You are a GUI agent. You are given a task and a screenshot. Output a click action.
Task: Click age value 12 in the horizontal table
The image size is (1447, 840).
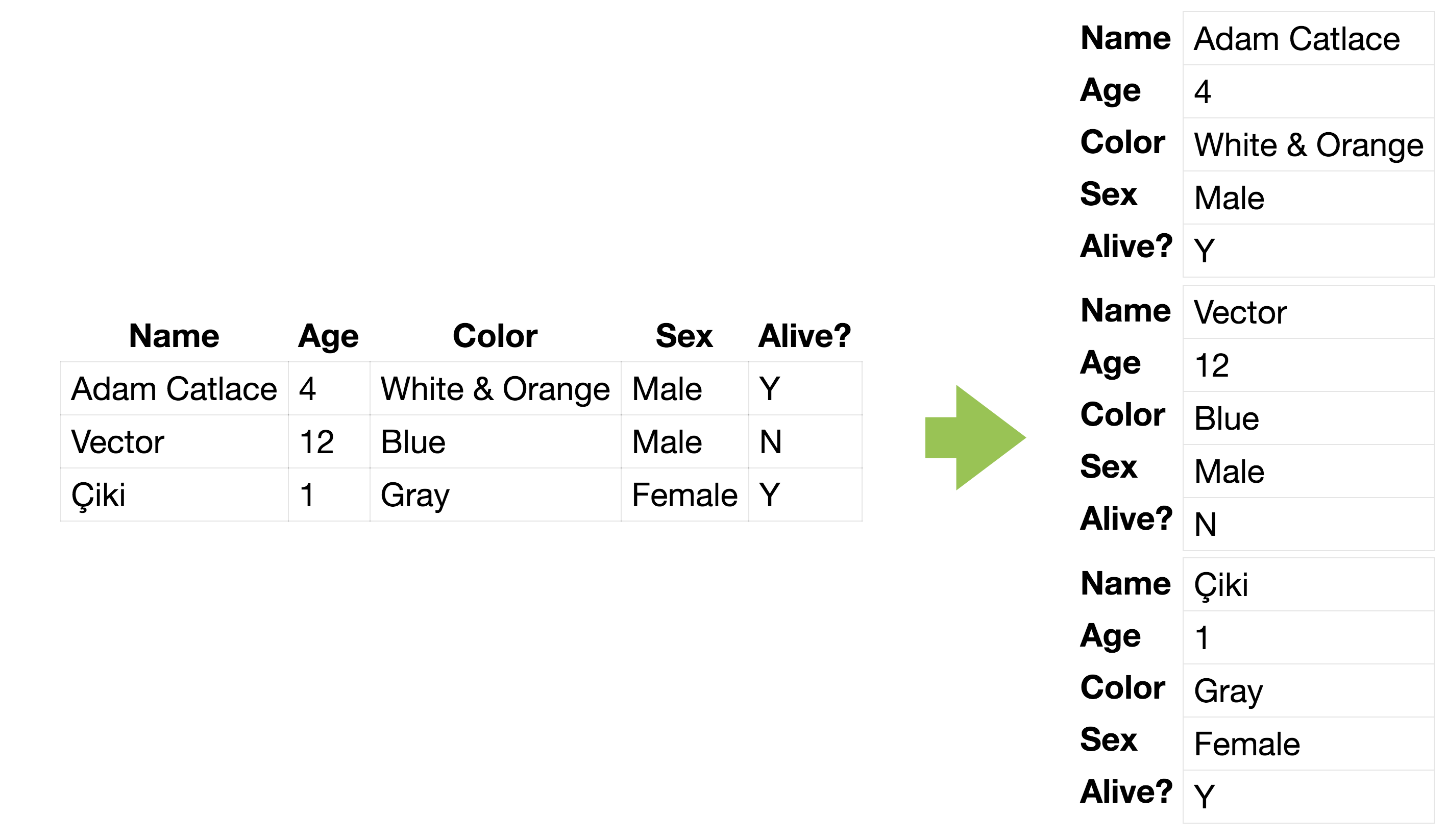click(x=317, y=442)
